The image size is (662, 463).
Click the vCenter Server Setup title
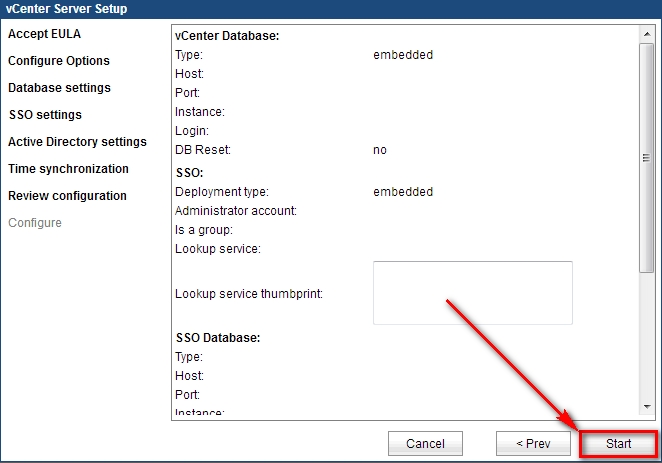tap(66, 9)
